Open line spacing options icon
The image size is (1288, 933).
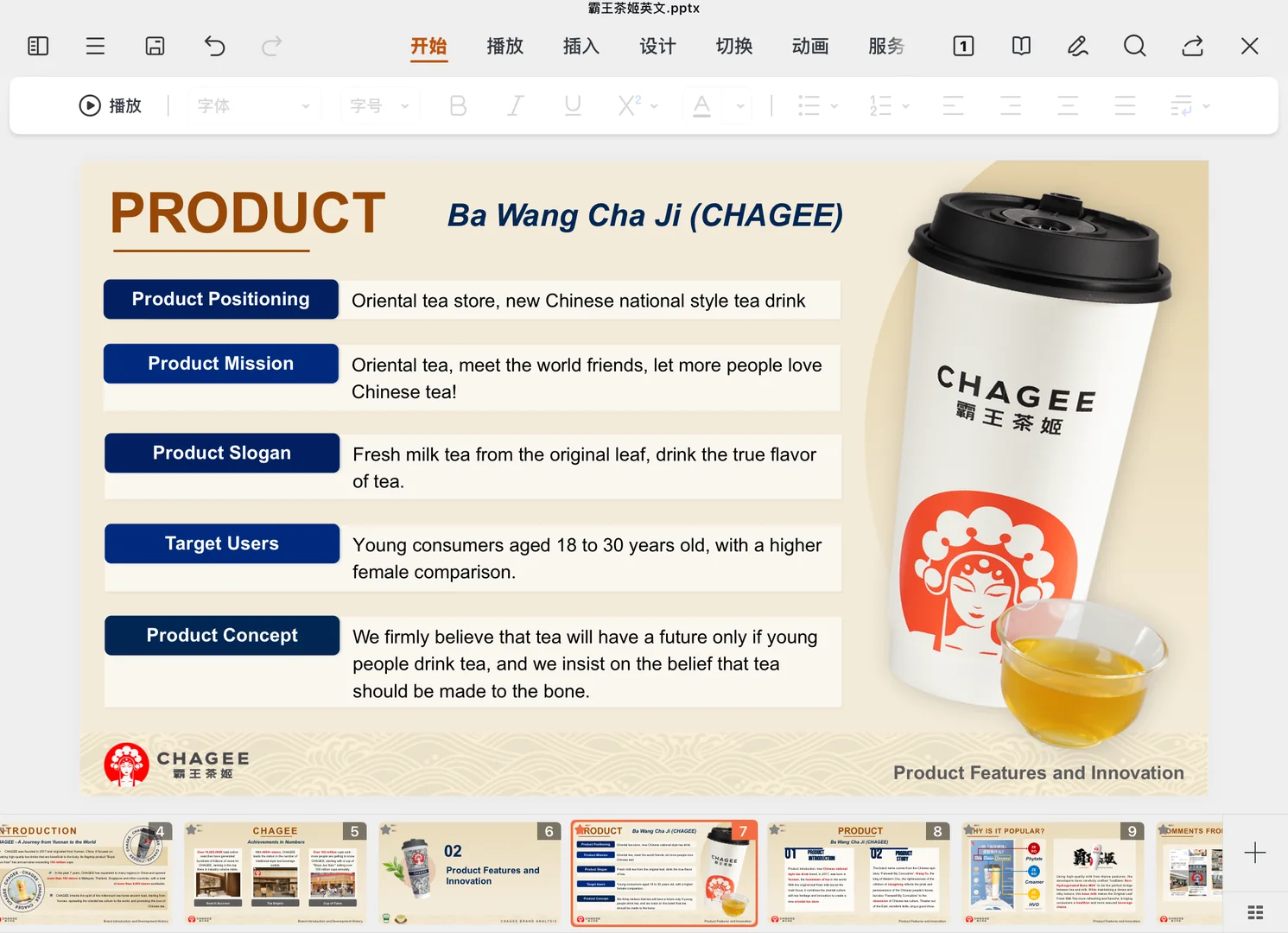click(1181, 105)
